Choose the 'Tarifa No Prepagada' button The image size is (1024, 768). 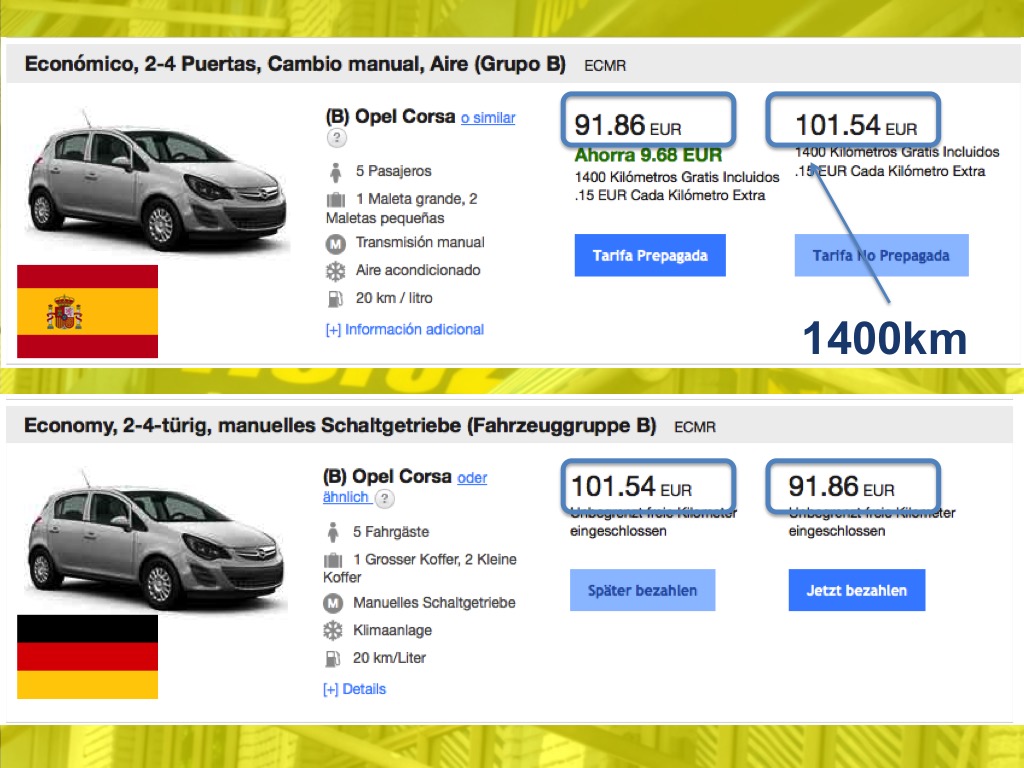[x=881, y=256]
